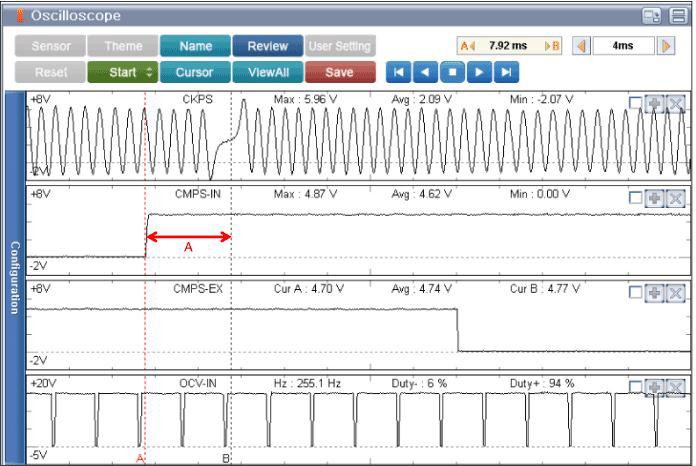Click the CMPS-IN channel name label
Screen dimensions: 696x466
[198, 194]
